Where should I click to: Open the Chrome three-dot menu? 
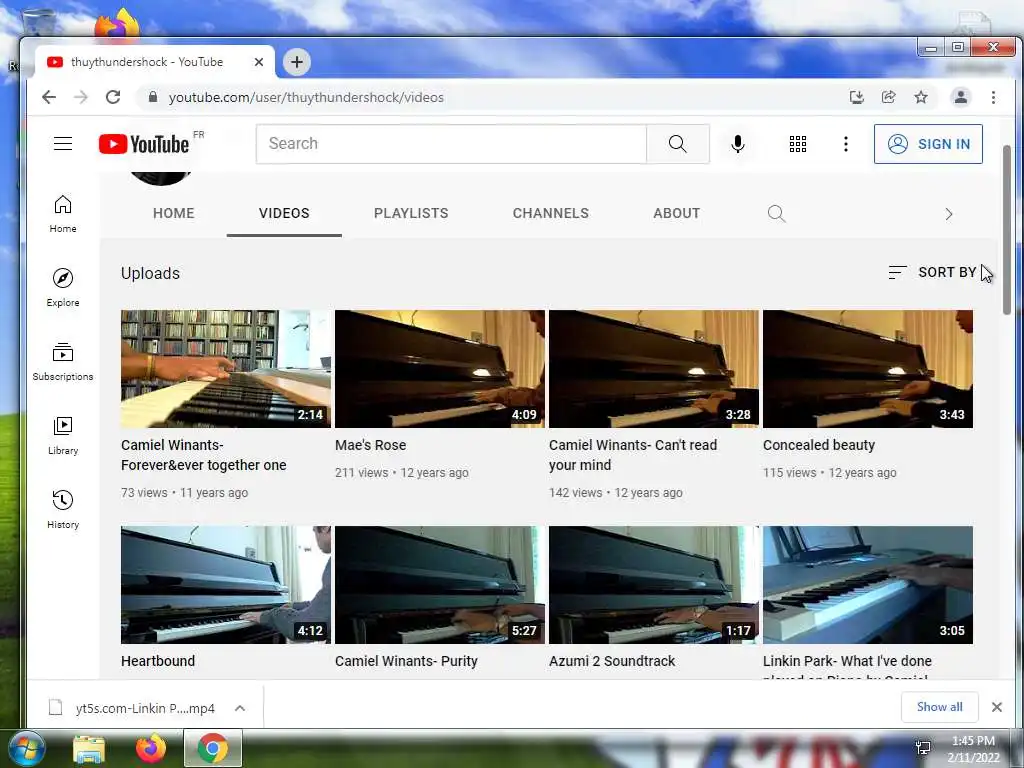[993, 97]
